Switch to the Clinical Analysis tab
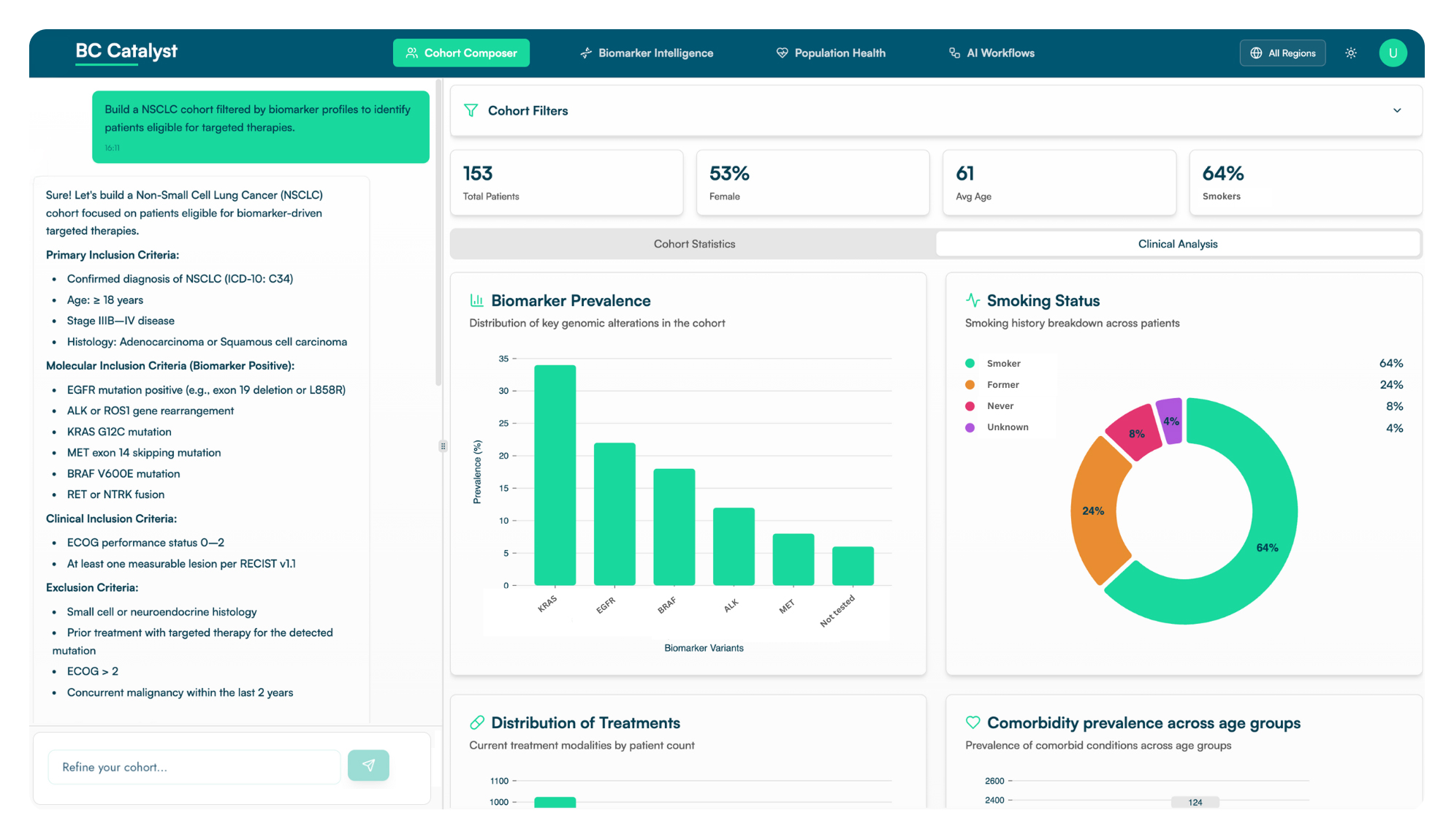The height and width of the screenshot is (840, 1454). tap(1177, 244)
